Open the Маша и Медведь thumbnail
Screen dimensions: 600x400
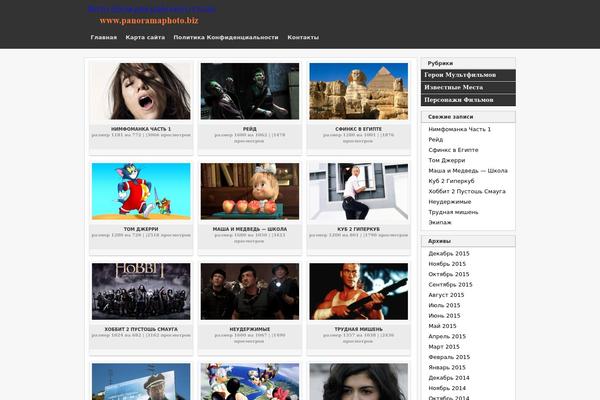point(250,191)
